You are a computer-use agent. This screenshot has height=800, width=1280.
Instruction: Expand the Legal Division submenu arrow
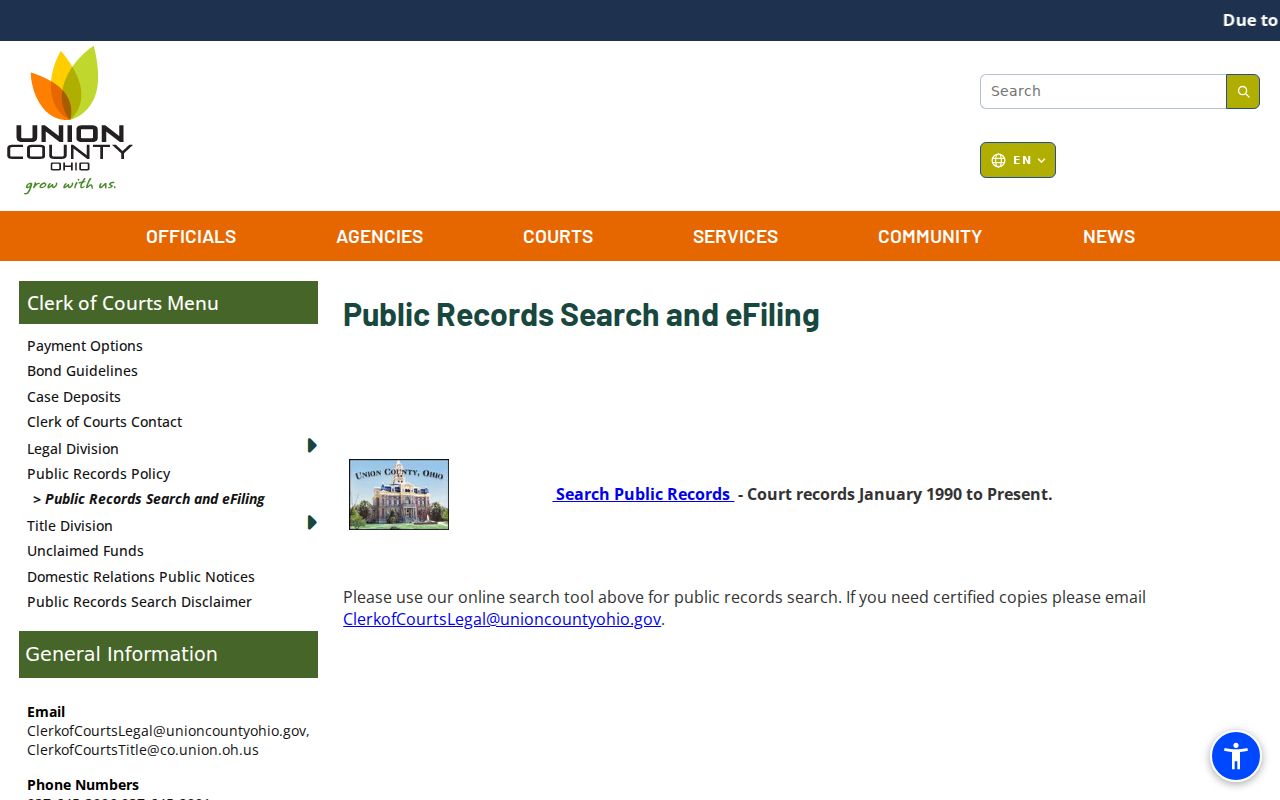(312, 446)
